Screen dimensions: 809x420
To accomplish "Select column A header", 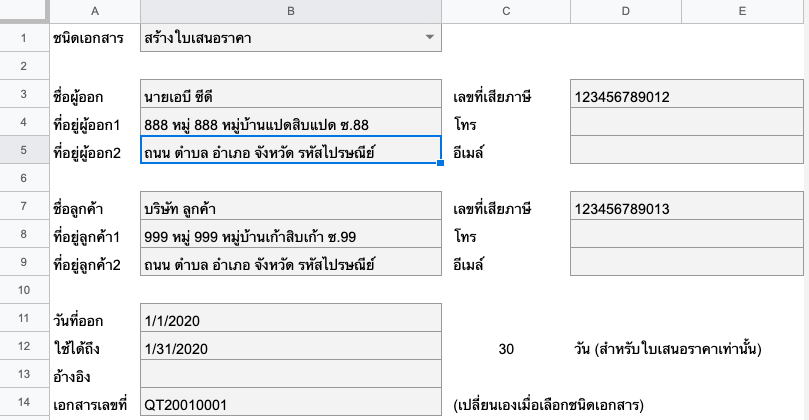I will click(95, 11).
